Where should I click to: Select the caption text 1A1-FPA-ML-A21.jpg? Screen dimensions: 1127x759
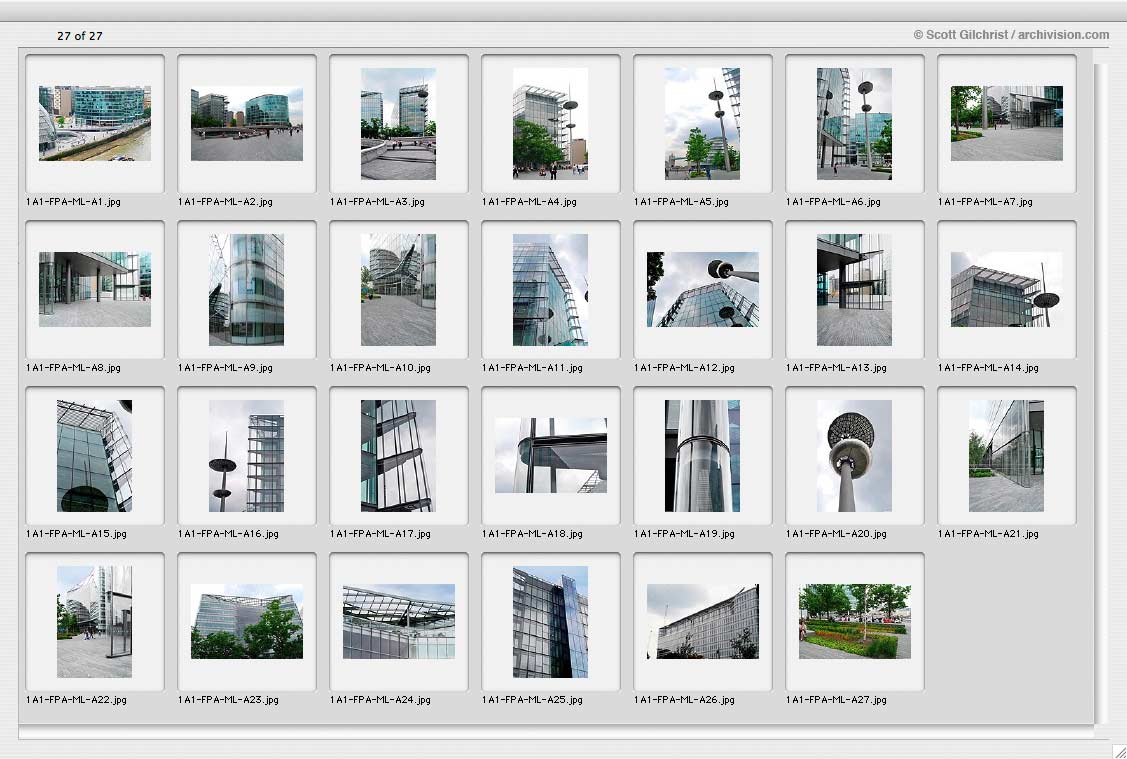pos(988,534)
